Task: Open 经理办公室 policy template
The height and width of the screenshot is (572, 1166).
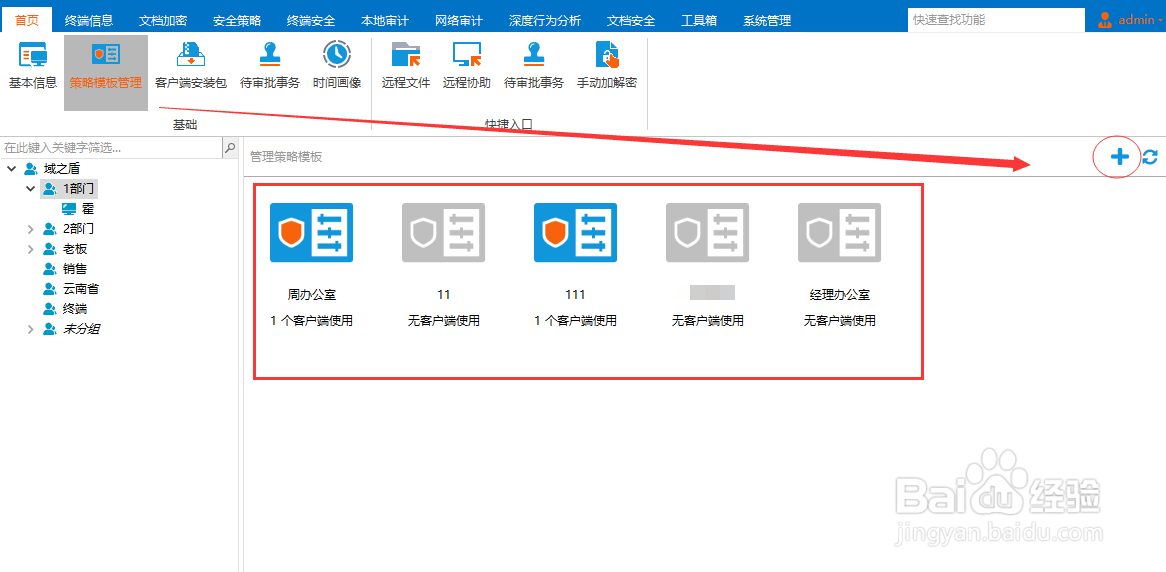Action: click(x=840, y=233)
